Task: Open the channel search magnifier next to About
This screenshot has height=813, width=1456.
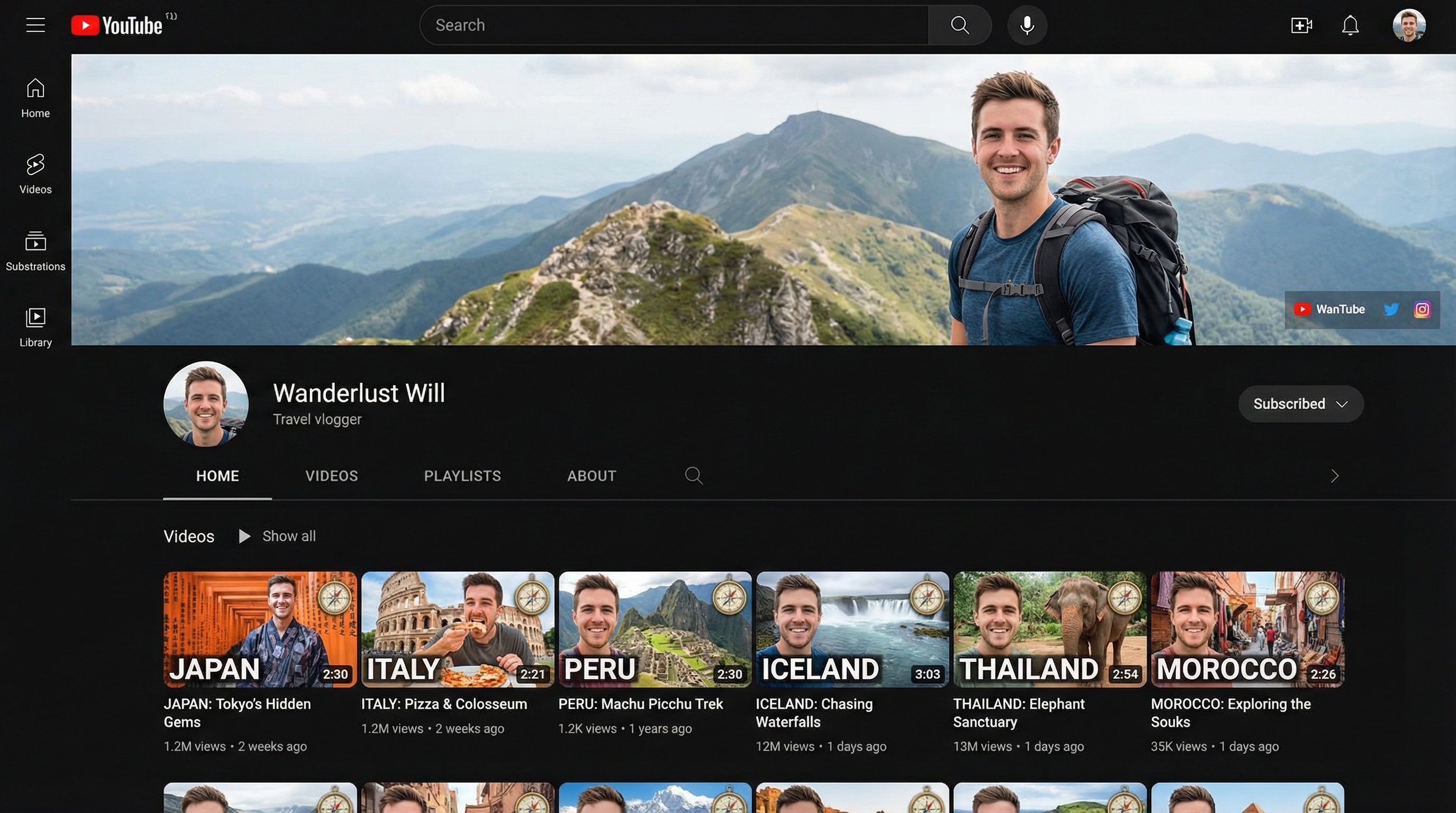Action: pyautogui.click(x=694, y=475)
